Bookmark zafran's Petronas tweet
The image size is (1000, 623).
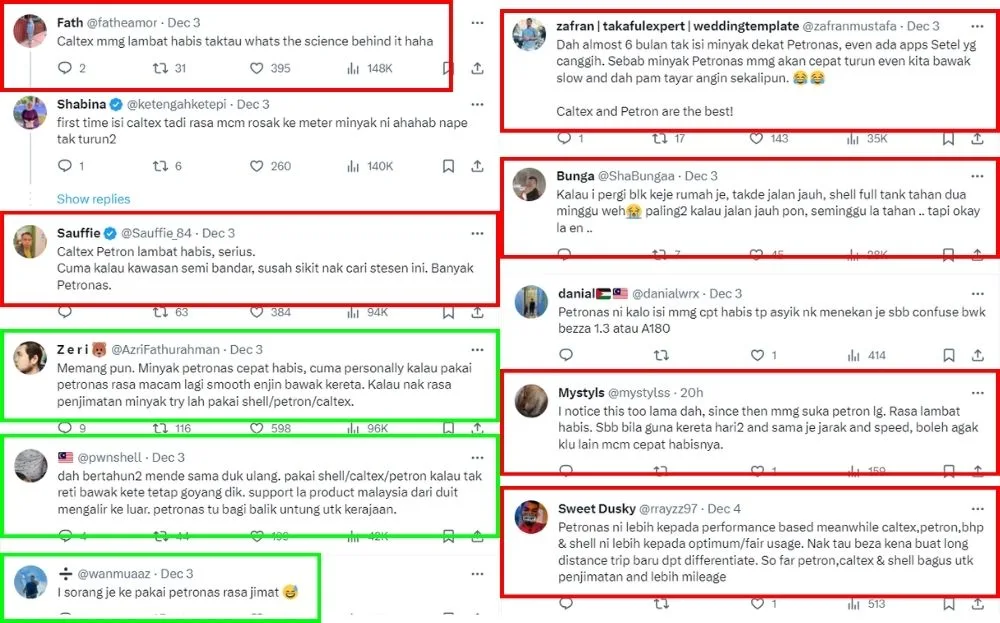tap(948, 138)
